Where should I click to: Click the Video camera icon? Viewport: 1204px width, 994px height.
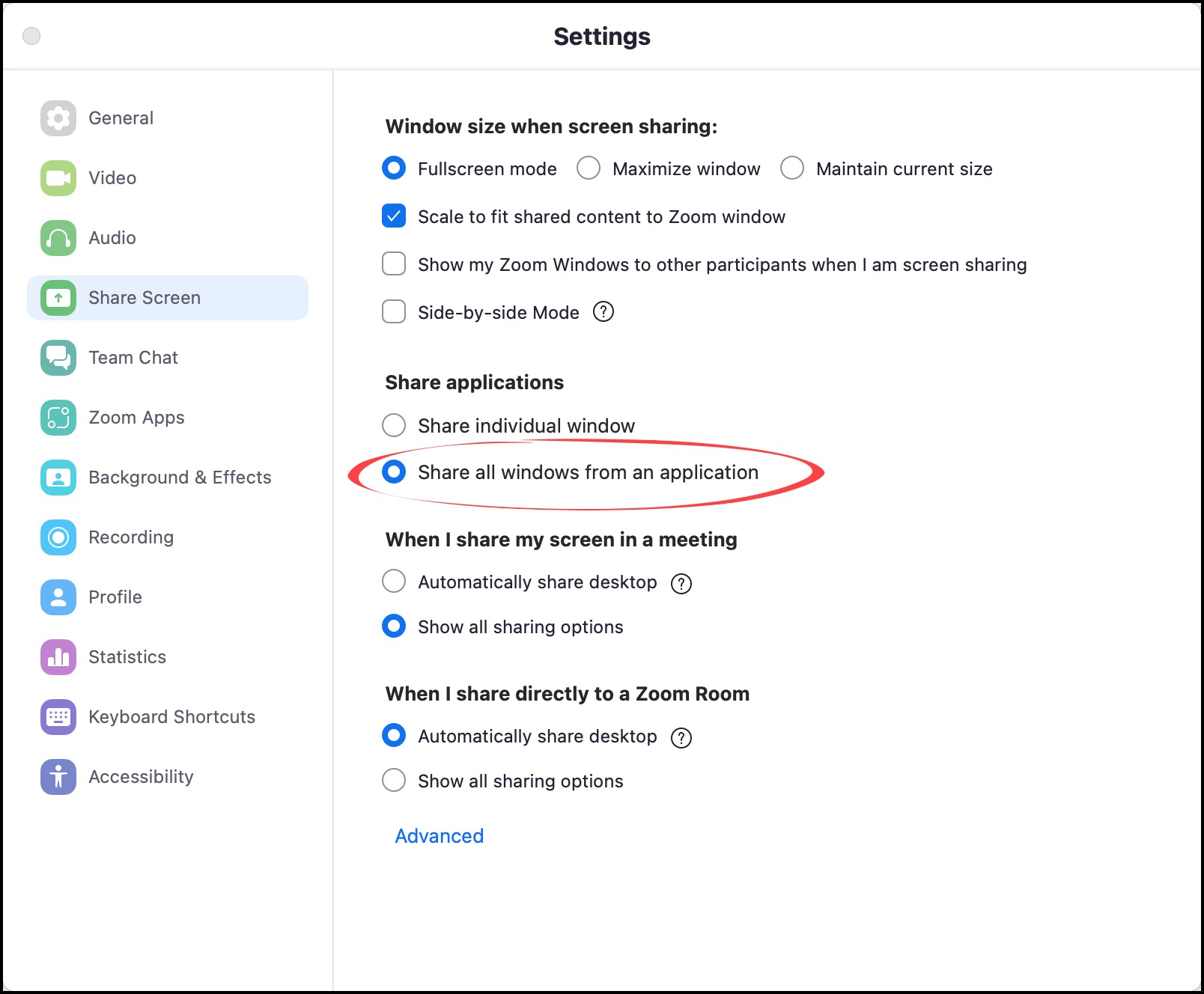tap(58, 178)
